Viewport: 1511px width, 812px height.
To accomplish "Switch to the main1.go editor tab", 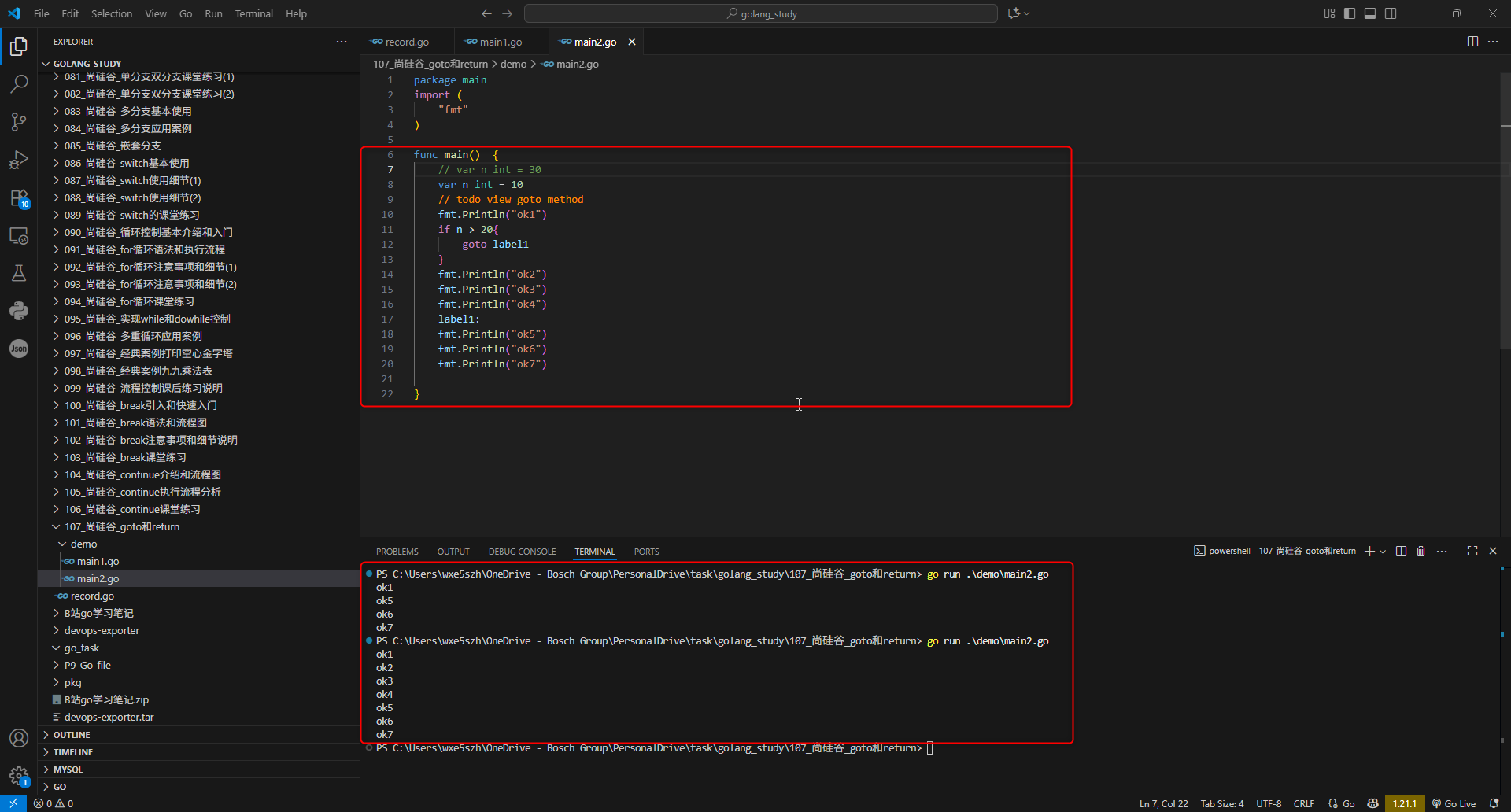I will (501, 42).
